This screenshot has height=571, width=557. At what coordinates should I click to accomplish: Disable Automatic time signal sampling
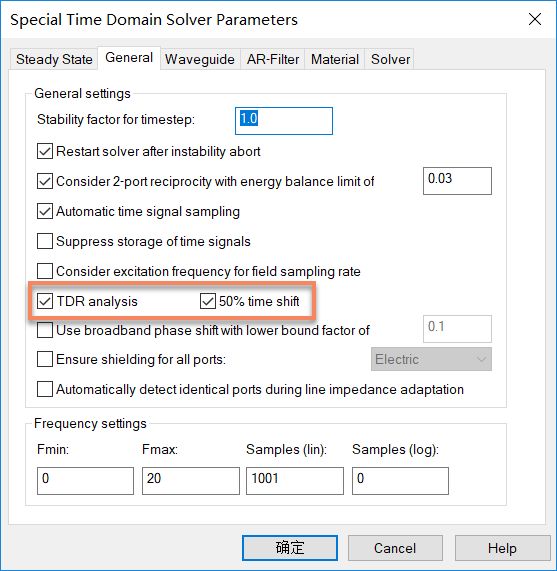pyautogui.click(x=45, y=211)
